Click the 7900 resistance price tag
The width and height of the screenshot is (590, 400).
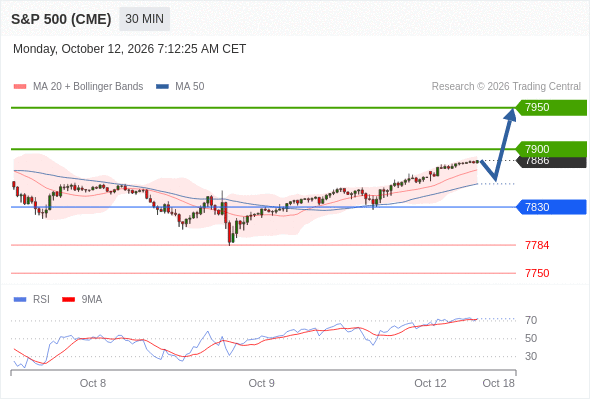[x=551, y=149]
